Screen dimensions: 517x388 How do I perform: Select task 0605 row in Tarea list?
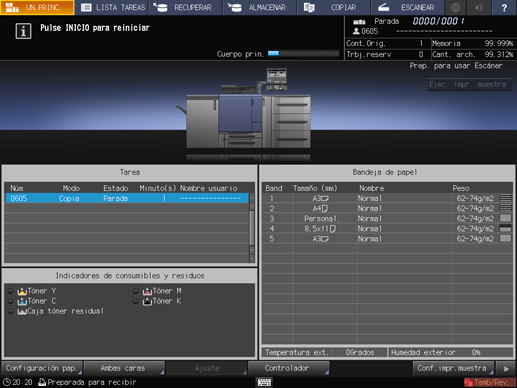click(127, 198)
